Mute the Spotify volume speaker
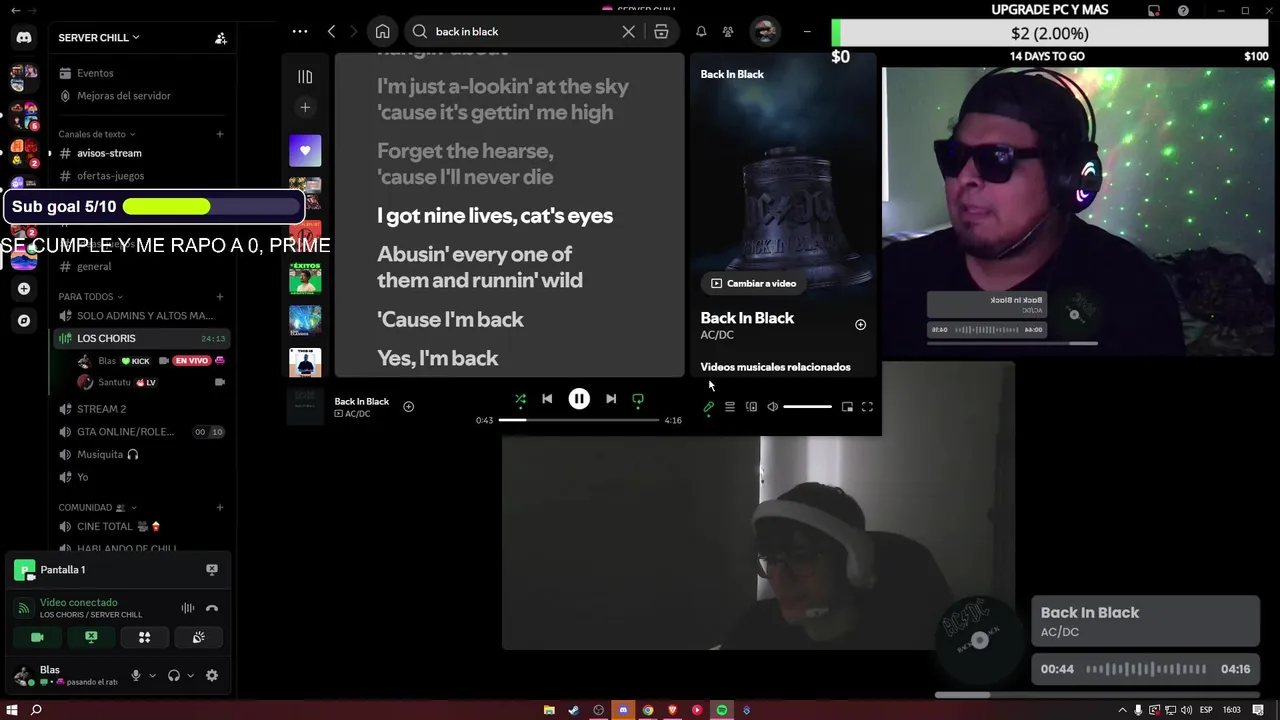 click(772, 407)
